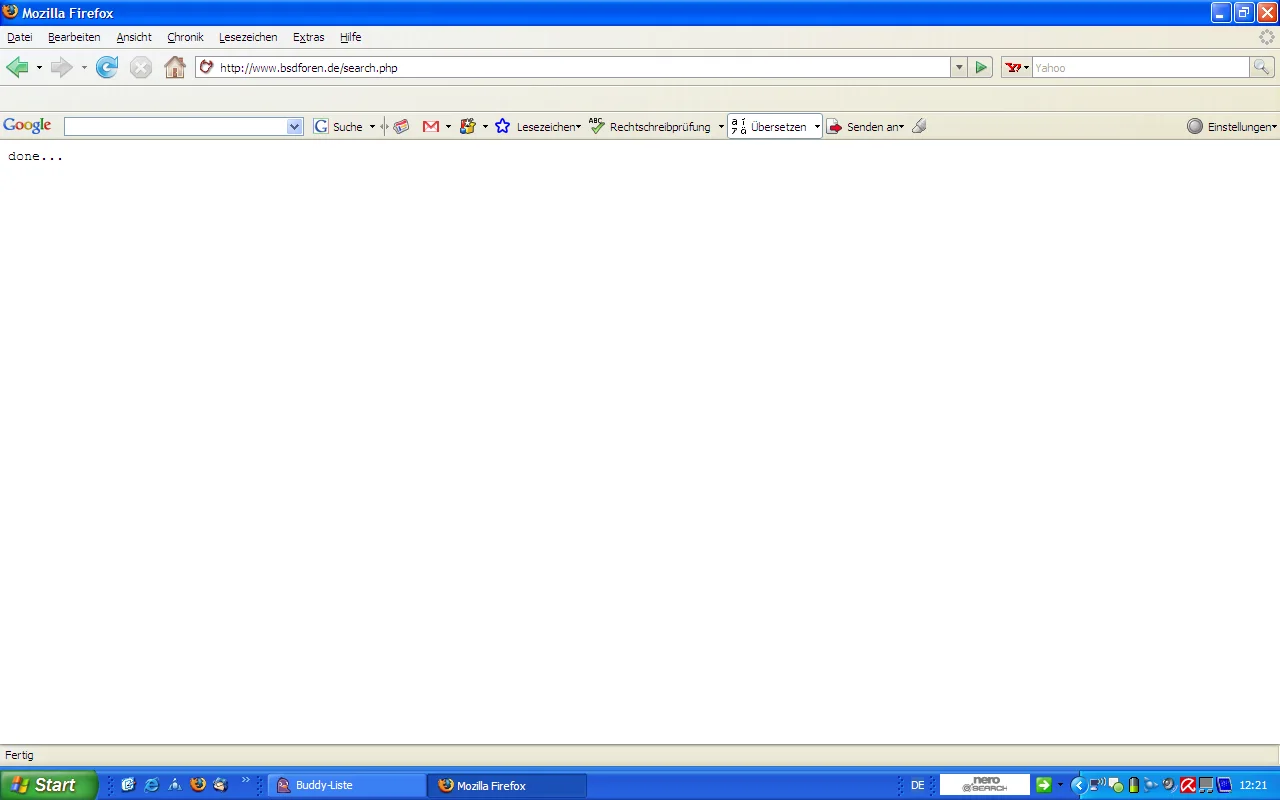
Task: Switch to Buddy-Liste in the taskbar
Action: tap(346, 785)
